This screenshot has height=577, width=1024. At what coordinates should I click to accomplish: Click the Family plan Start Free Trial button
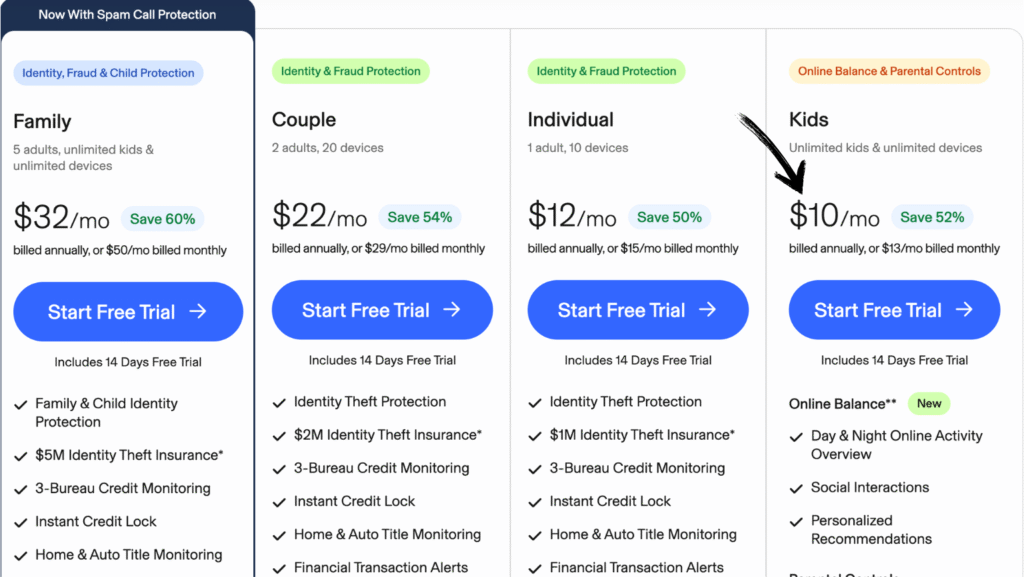[128, 312]
